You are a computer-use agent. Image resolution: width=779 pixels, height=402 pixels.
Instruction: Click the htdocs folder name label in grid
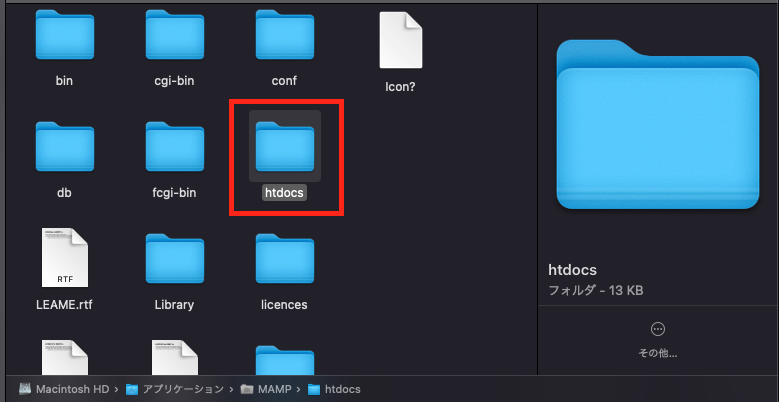[x=284, y=193]
